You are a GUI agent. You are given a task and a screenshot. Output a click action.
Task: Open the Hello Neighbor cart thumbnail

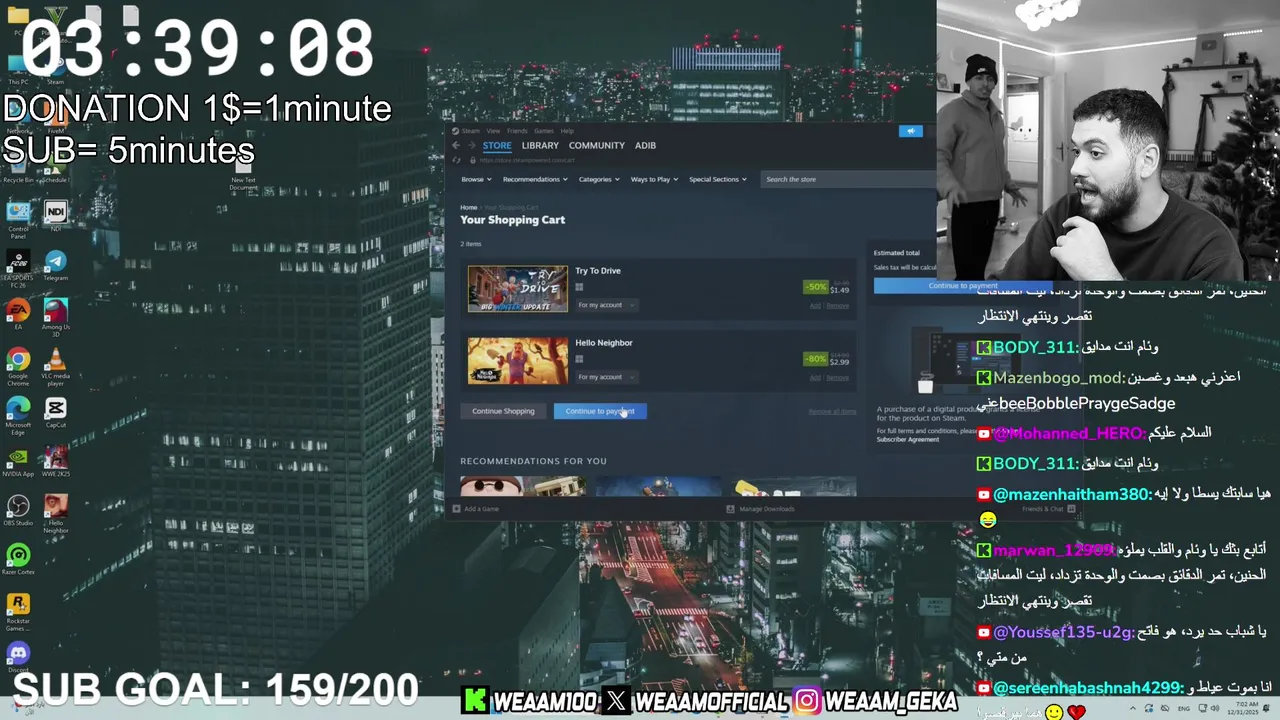[x=517, y=361]
